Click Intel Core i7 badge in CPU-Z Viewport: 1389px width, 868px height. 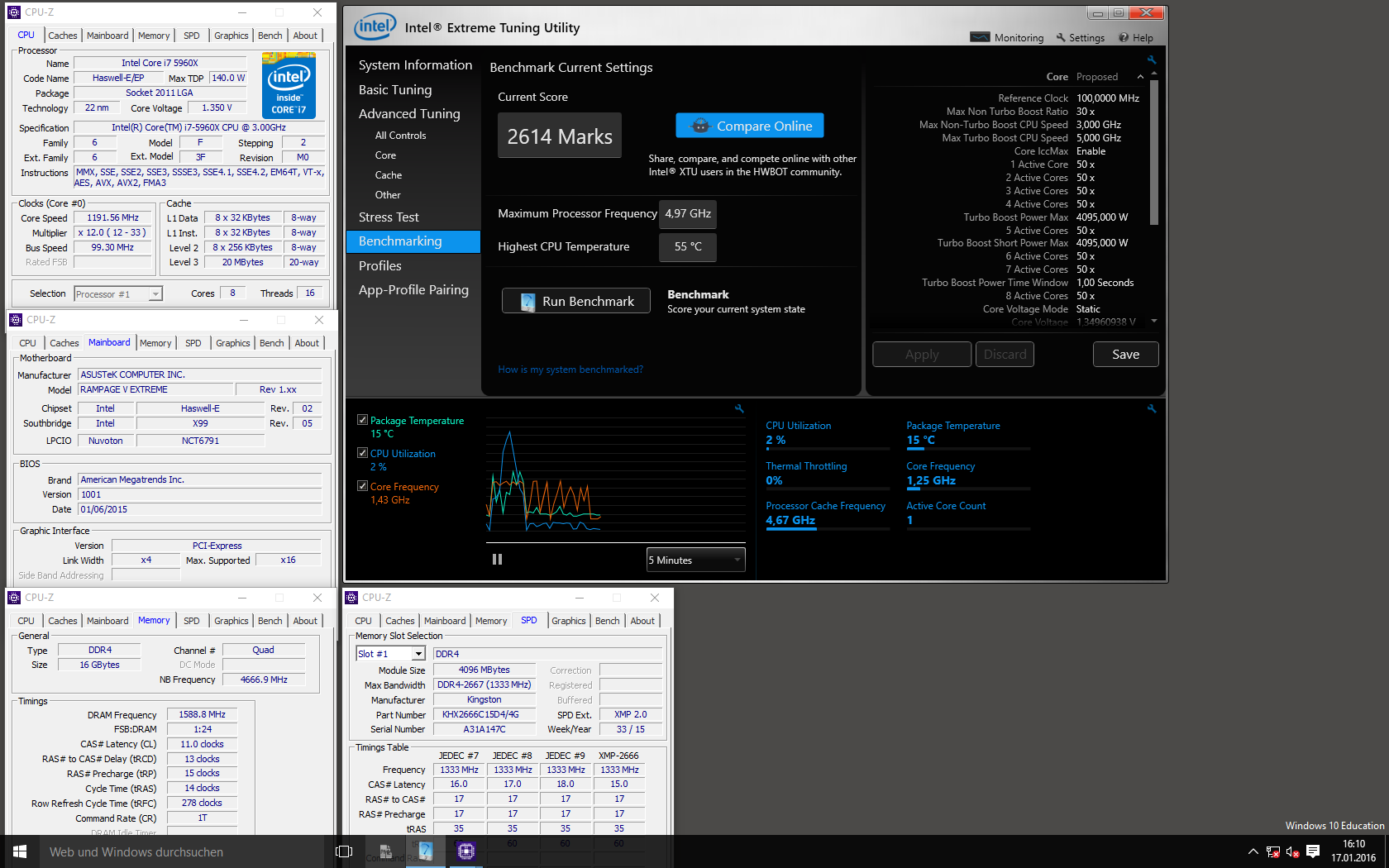click(289, 84)
